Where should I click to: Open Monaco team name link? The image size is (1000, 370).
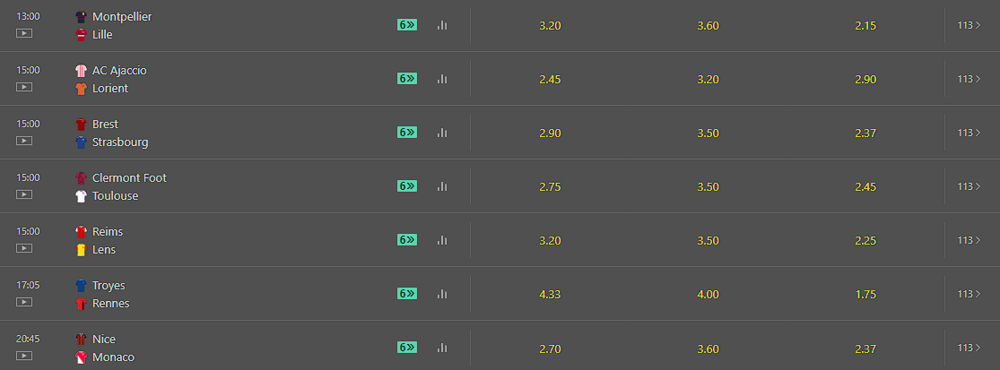[x=114, y=357]
